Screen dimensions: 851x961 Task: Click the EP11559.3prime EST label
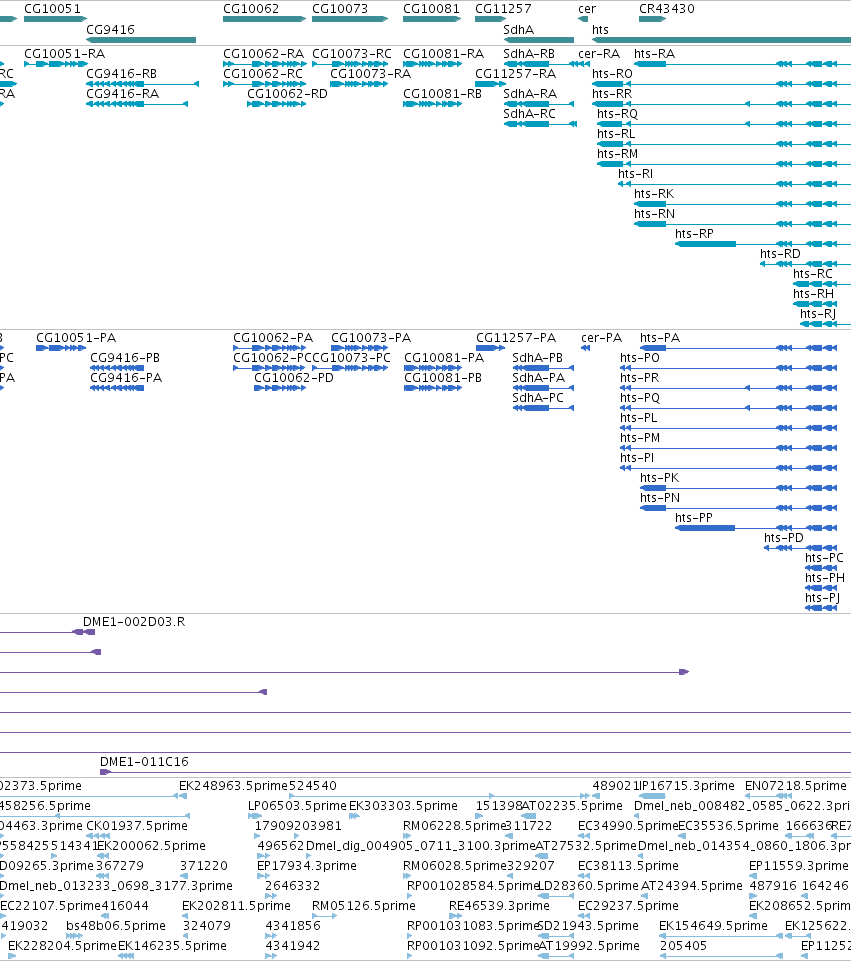[798, 865]
